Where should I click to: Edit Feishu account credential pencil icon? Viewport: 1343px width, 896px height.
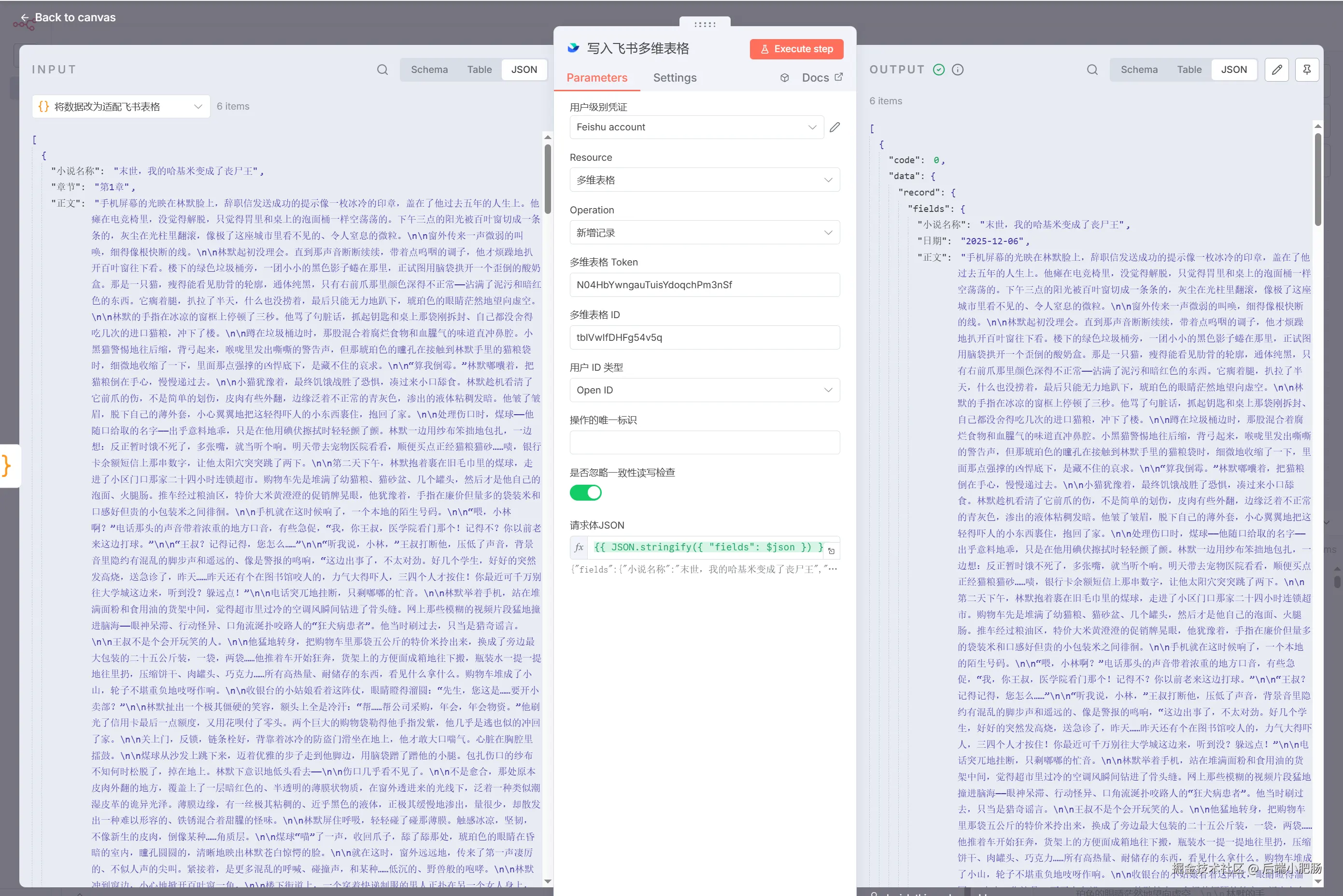coord(835,127)
